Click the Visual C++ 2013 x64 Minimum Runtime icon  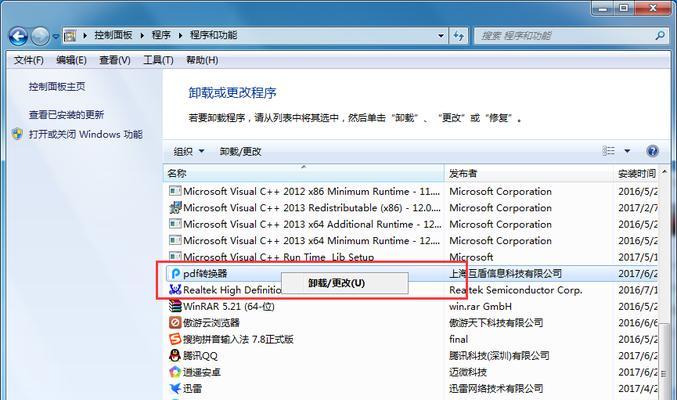coord(175,240)
